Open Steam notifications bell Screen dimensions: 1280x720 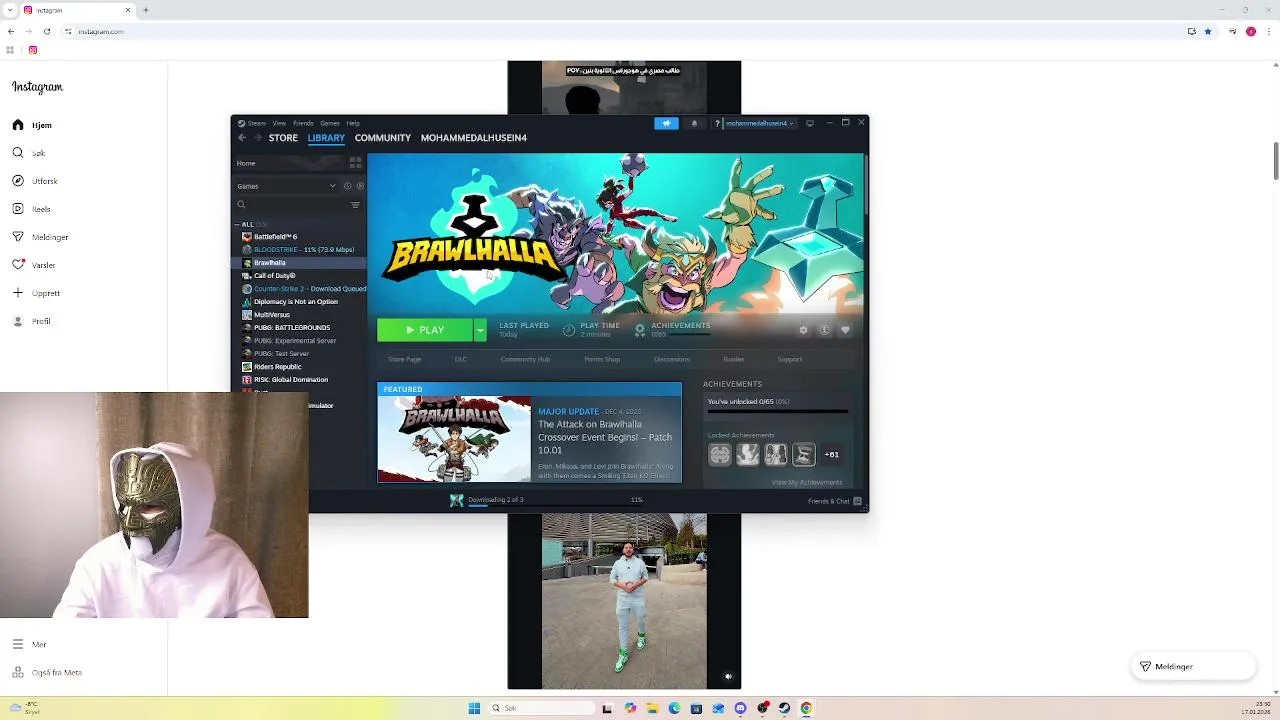tap(694, 123)
